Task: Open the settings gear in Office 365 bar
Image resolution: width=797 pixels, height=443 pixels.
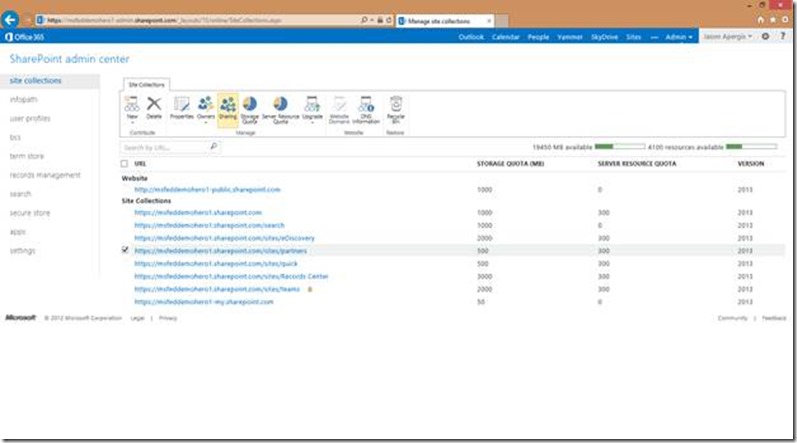Action: point(765,36)
